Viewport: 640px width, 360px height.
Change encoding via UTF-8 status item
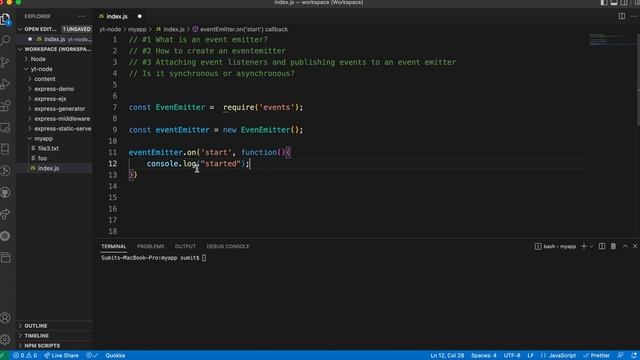pyautogui.click(x=512, y=356)
